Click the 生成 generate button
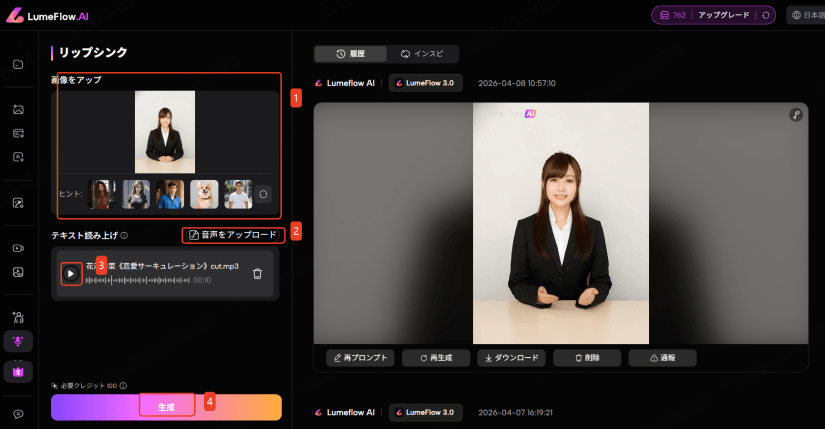This screenshot has height=429, width=825. click(166, 407)
